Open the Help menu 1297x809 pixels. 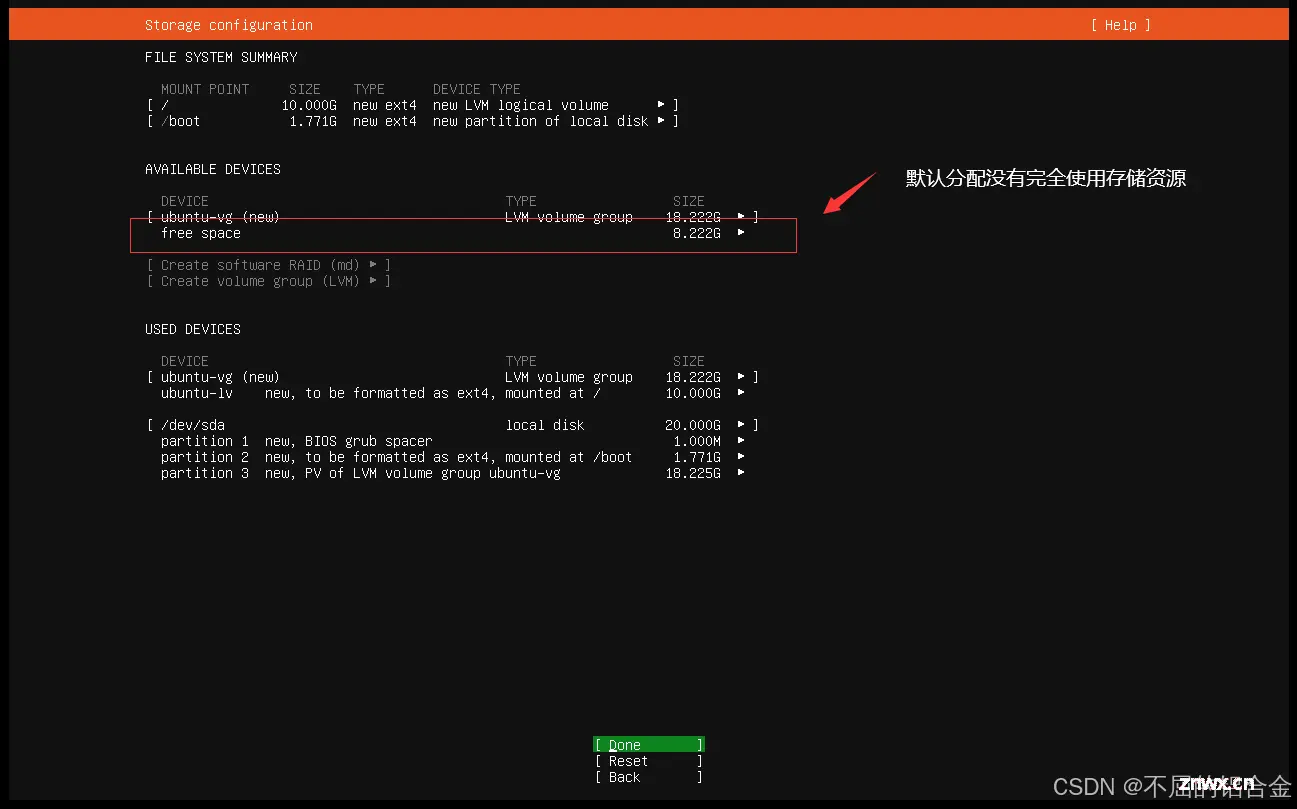coord(1120,25)
